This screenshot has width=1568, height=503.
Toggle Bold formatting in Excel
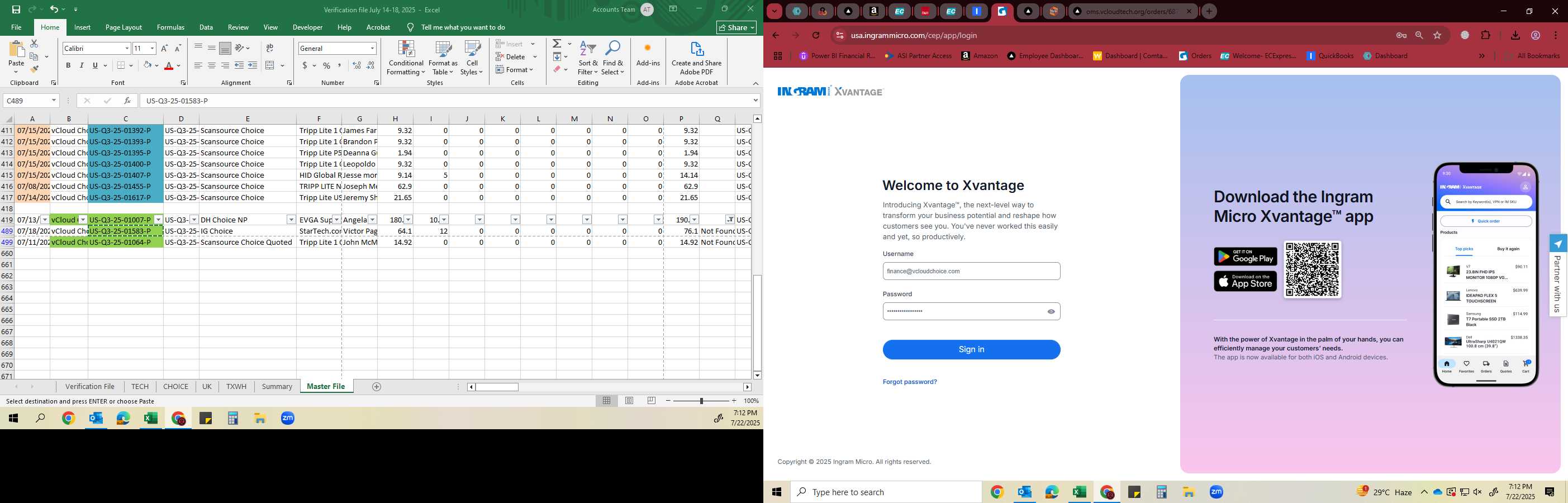[68, 65]
